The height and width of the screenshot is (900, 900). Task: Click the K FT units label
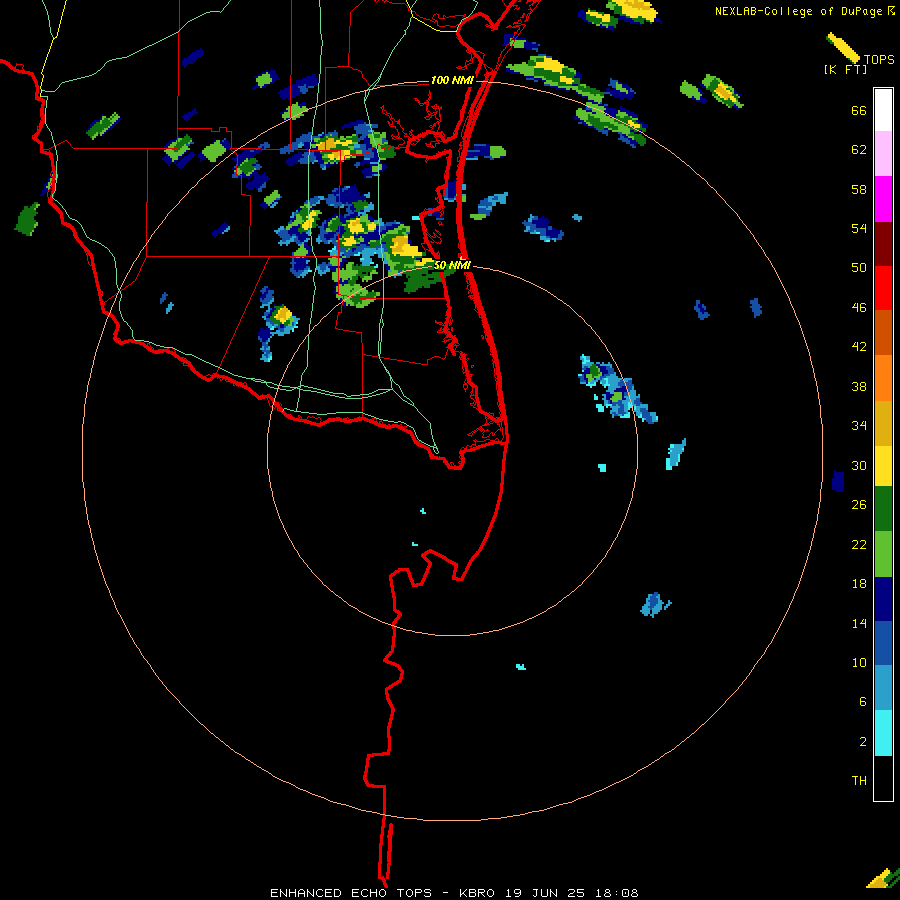pos(845,70)
